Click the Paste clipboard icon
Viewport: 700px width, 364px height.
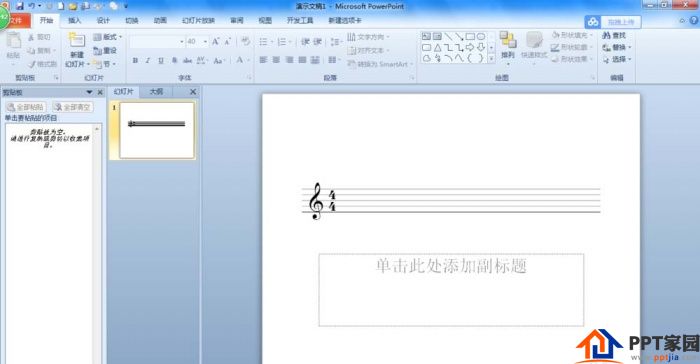coord(13,41)
